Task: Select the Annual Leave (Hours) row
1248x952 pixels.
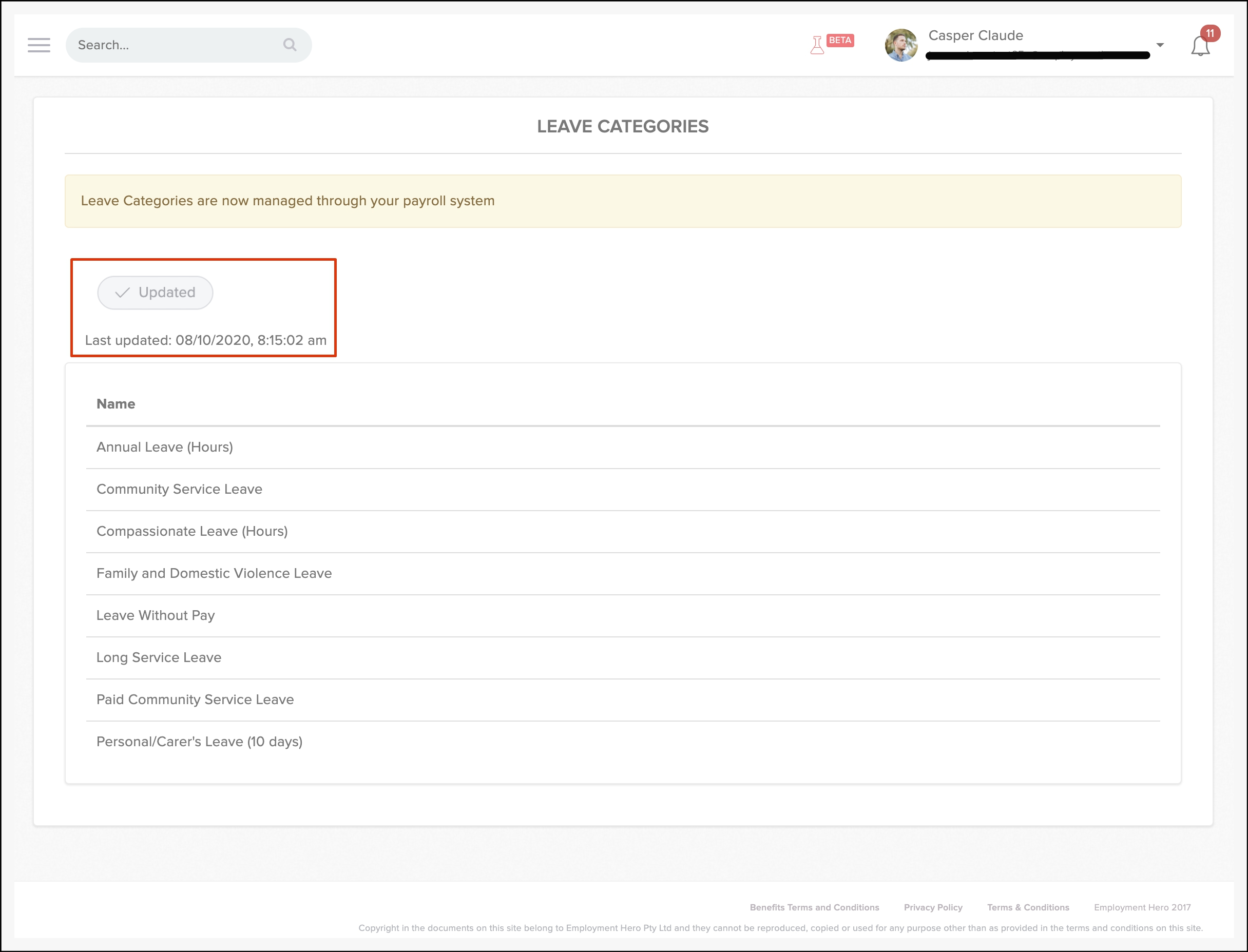Action: pyautogui.click(x=164, y=447)
